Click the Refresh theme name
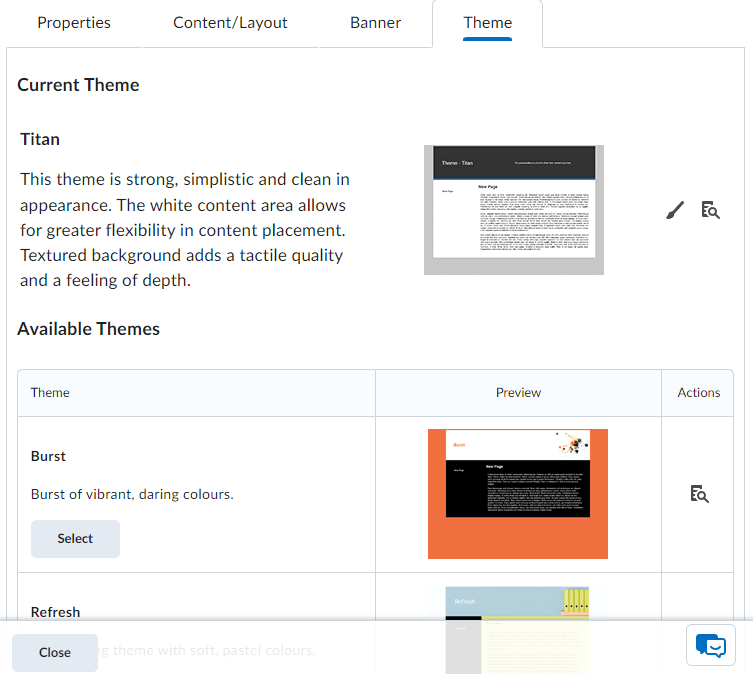This screenshot has height=674, width=753. (x=56, y=612)
